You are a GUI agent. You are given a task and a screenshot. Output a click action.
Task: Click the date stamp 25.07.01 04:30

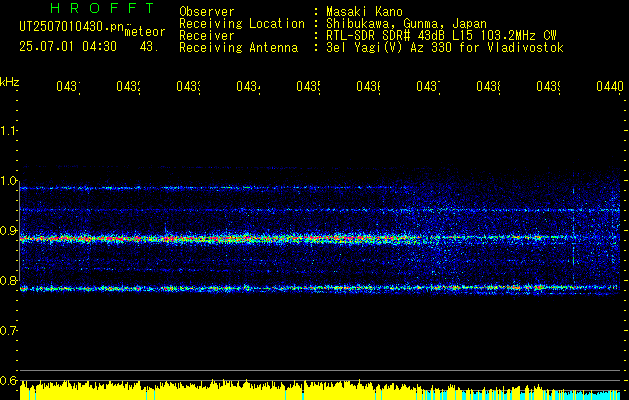coord(68,47)
